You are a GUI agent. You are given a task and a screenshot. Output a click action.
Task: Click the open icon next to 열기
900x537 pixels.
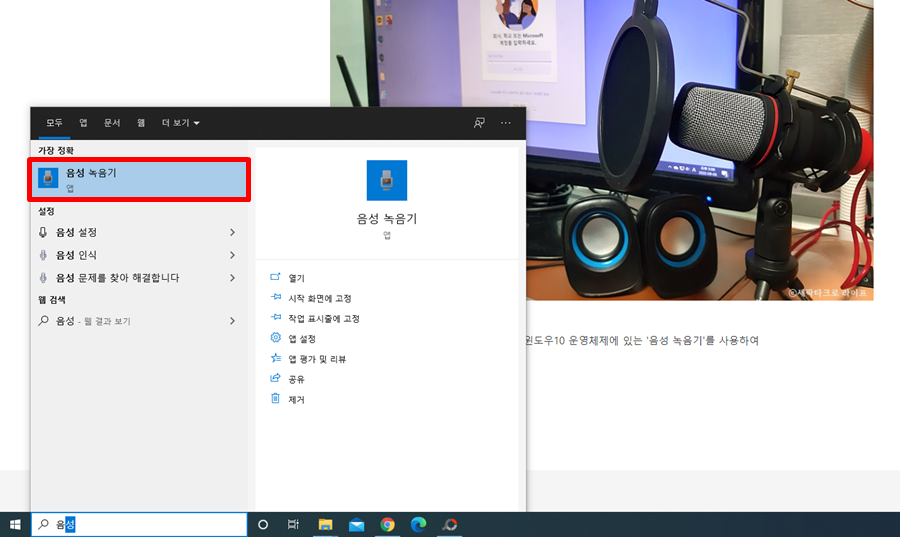click(276, 277)
